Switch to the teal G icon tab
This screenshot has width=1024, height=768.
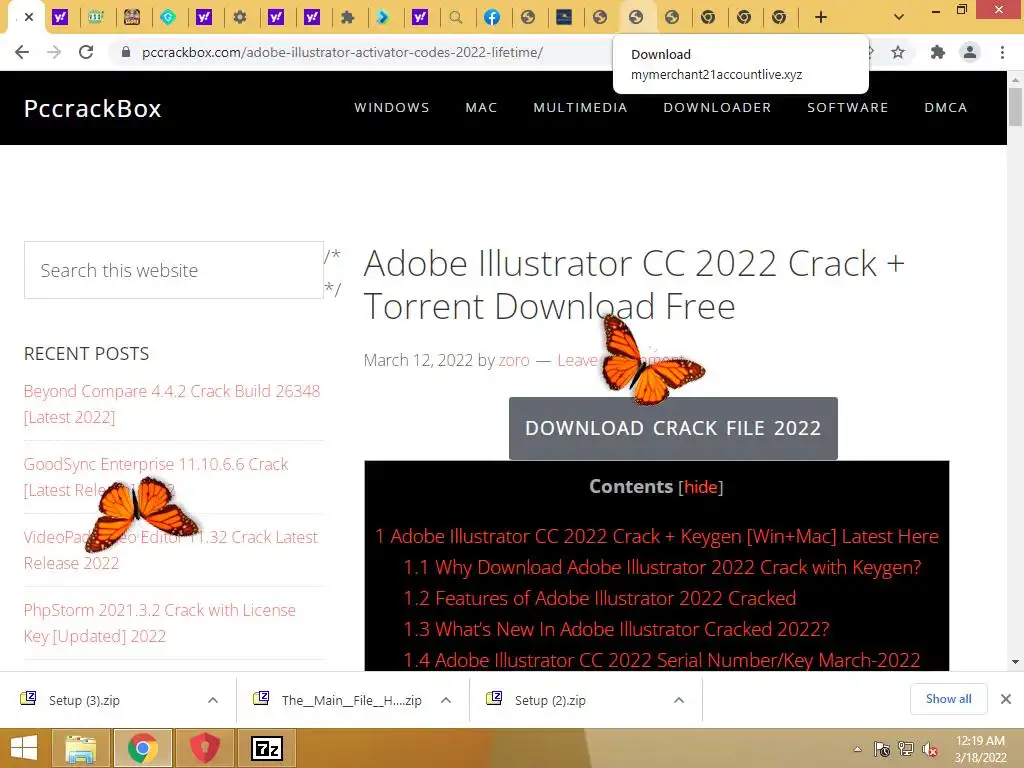168,17
